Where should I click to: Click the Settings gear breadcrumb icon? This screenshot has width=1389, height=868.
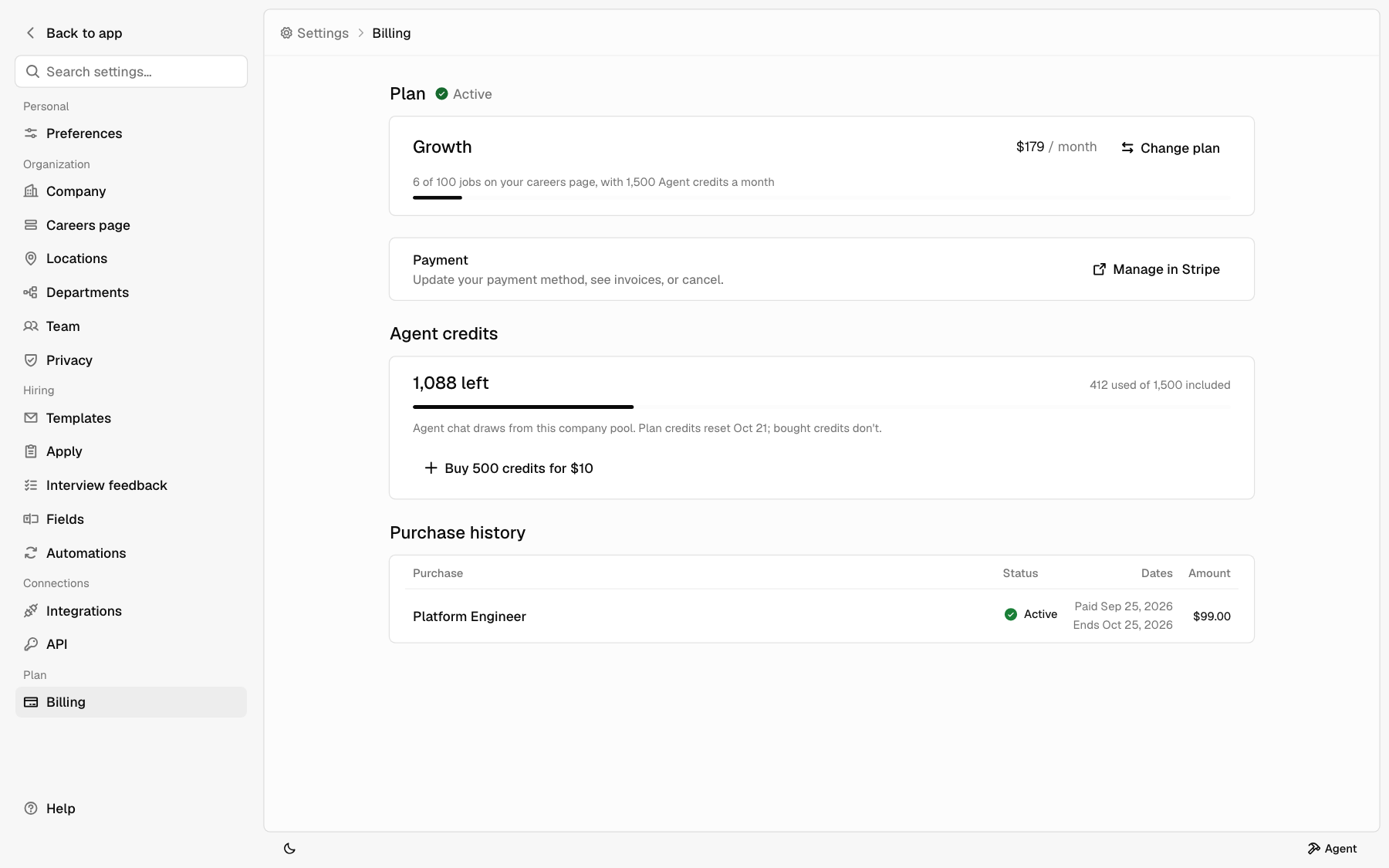click(x=286, y=33)
